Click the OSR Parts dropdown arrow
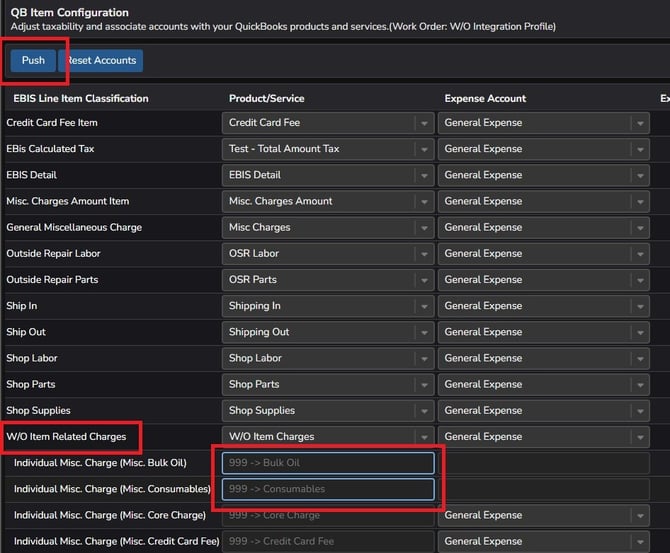 coord(423,280)
